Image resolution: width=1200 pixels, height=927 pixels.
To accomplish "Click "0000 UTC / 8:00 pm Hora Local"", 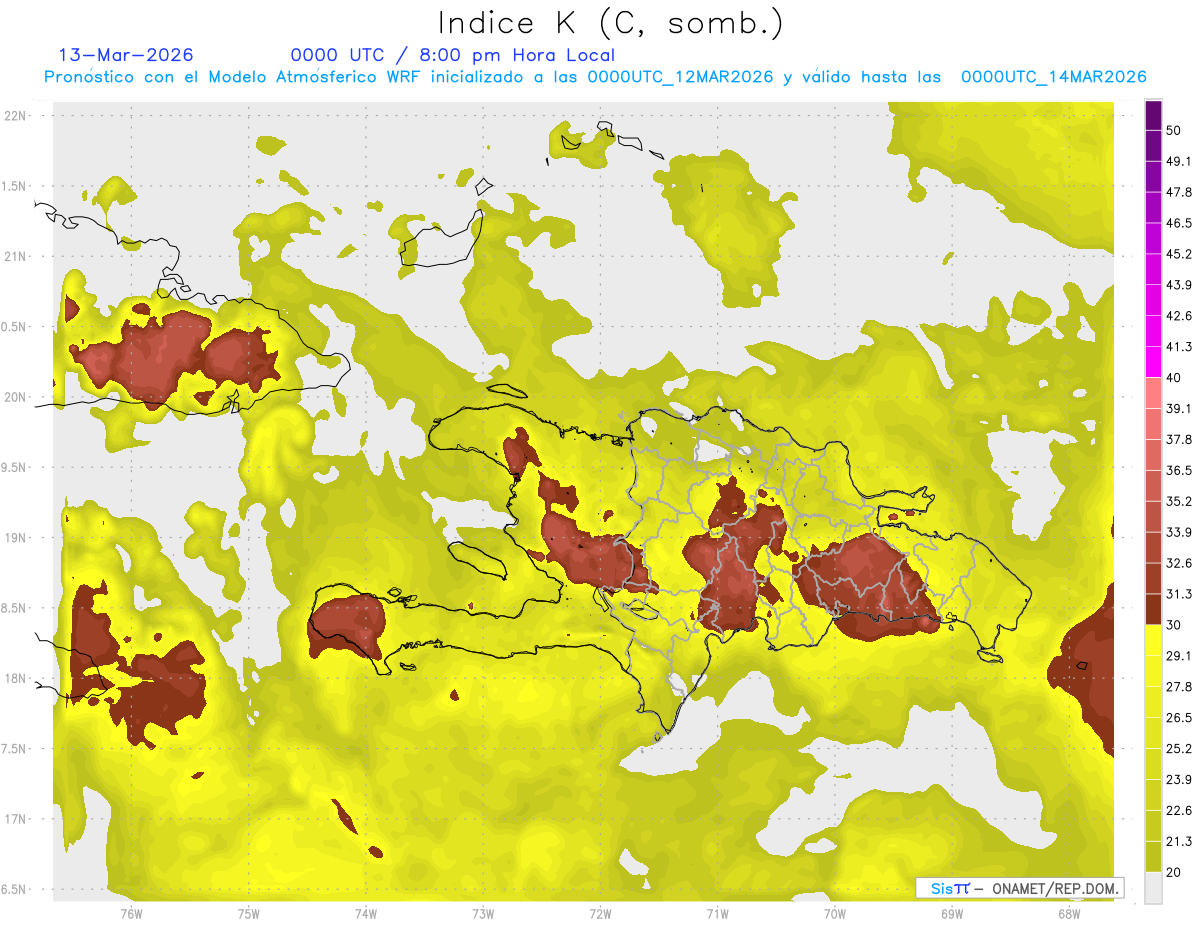I will pos(452,55).
